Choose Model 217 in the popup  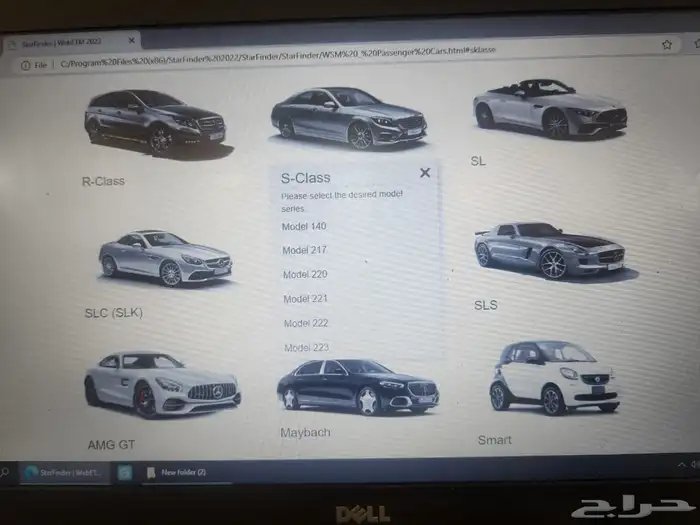304,250
